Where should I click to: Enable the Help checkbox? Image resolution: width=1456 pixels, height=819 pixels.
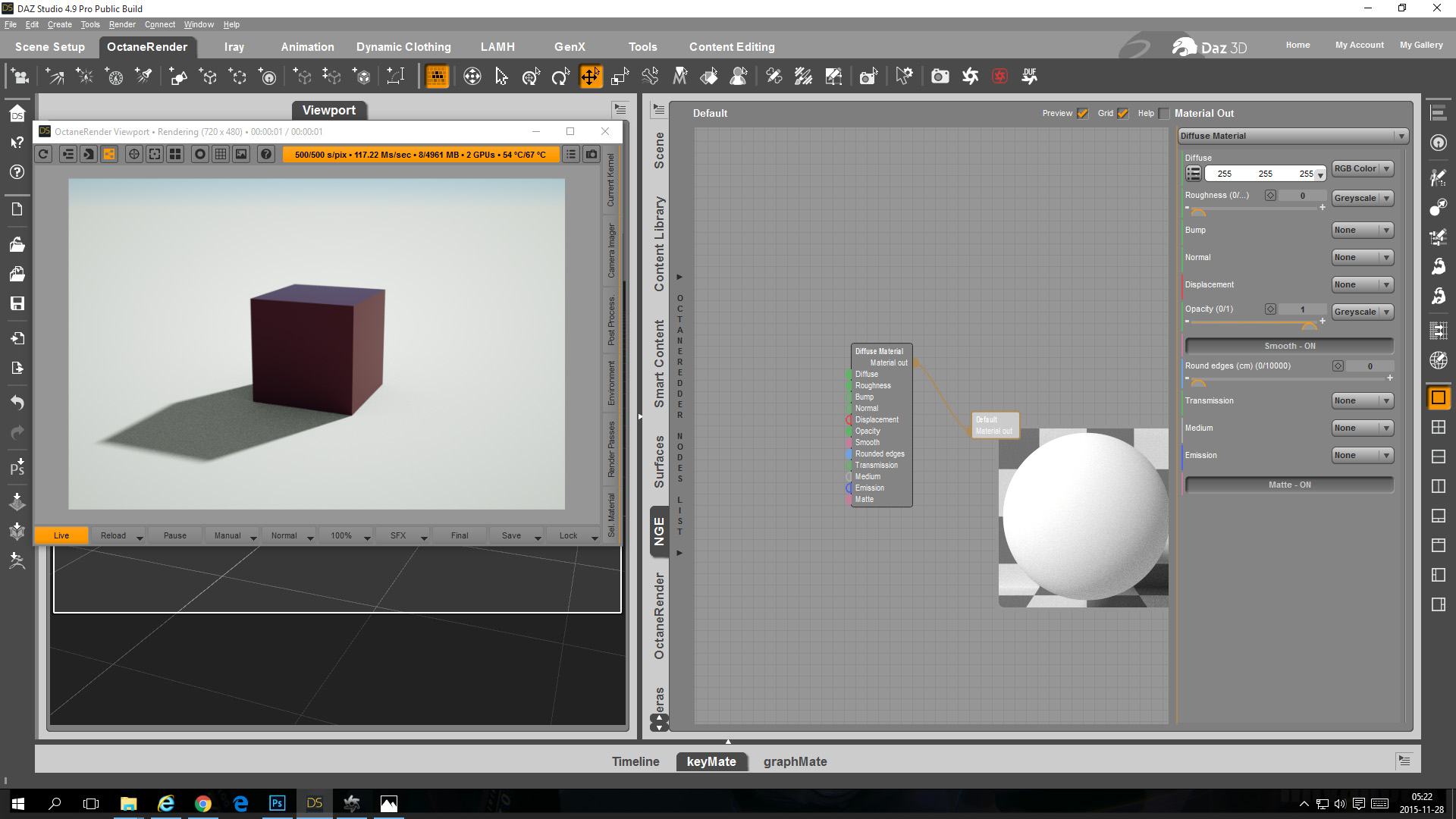[1164, 114]
